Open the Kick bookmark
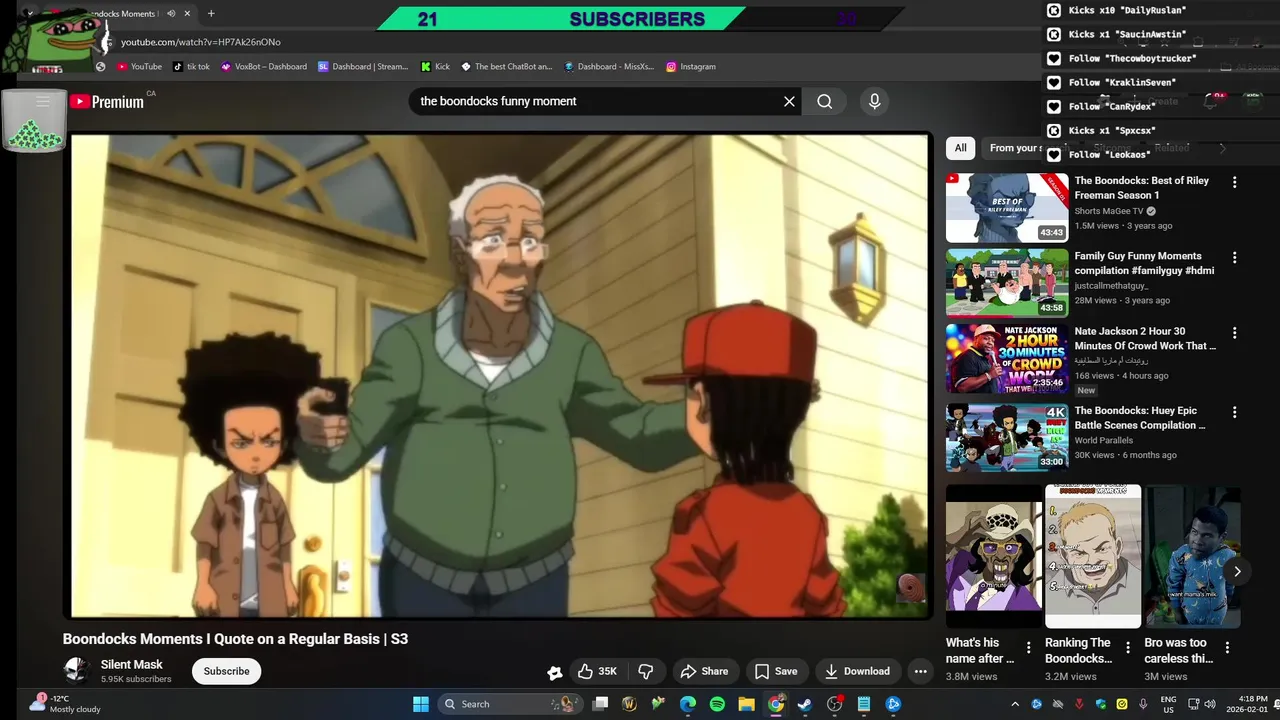The image size is (1280, 720). (435, 67)
